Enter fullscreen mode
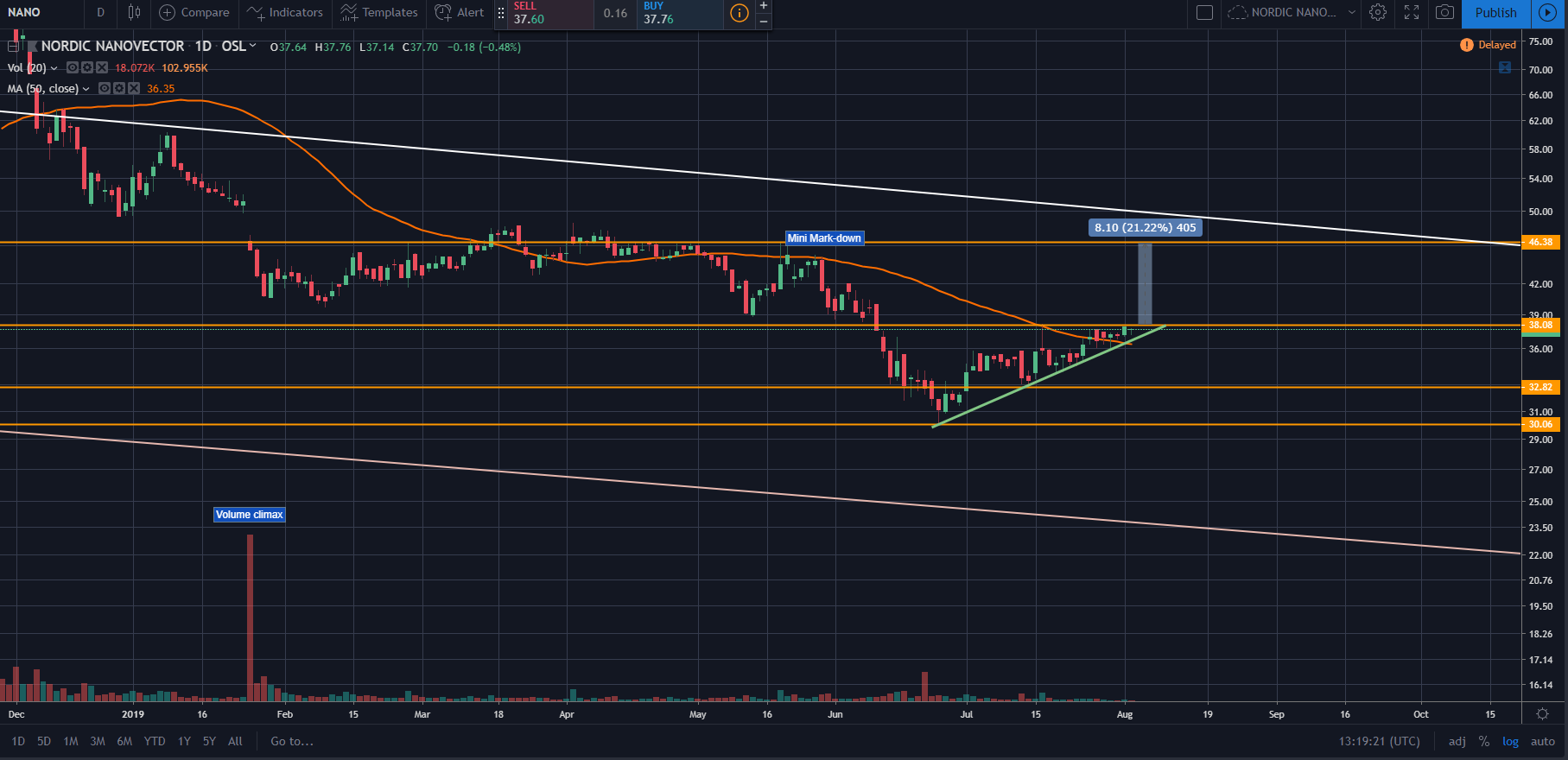This screenshot has height=760, width=1568. [1412, 12]
